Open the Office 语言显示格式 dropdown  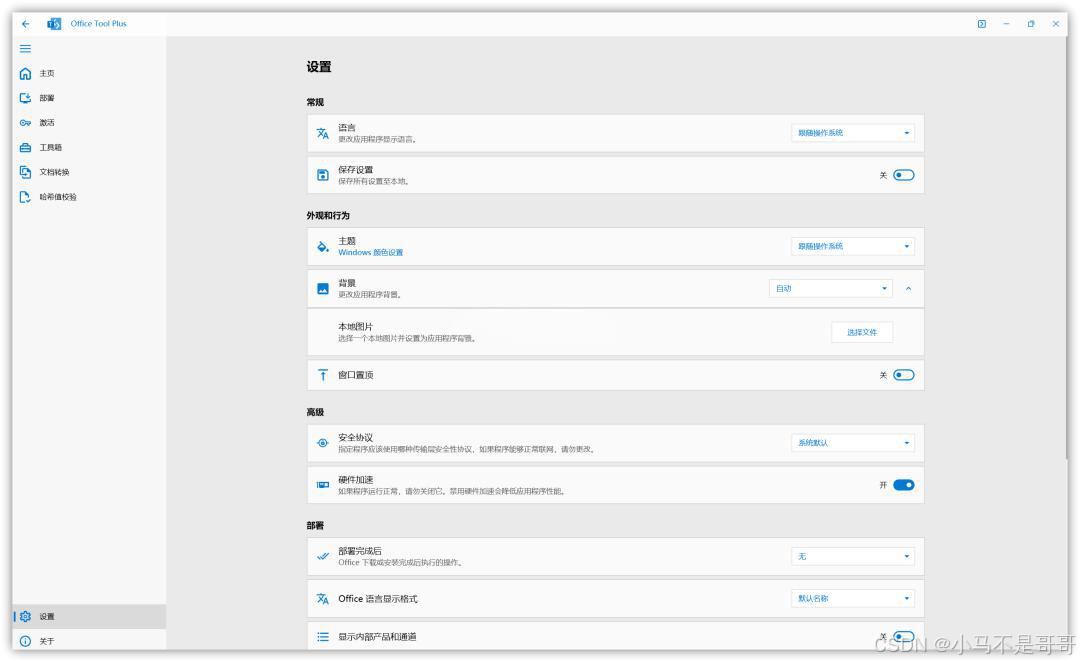point(853,599)
